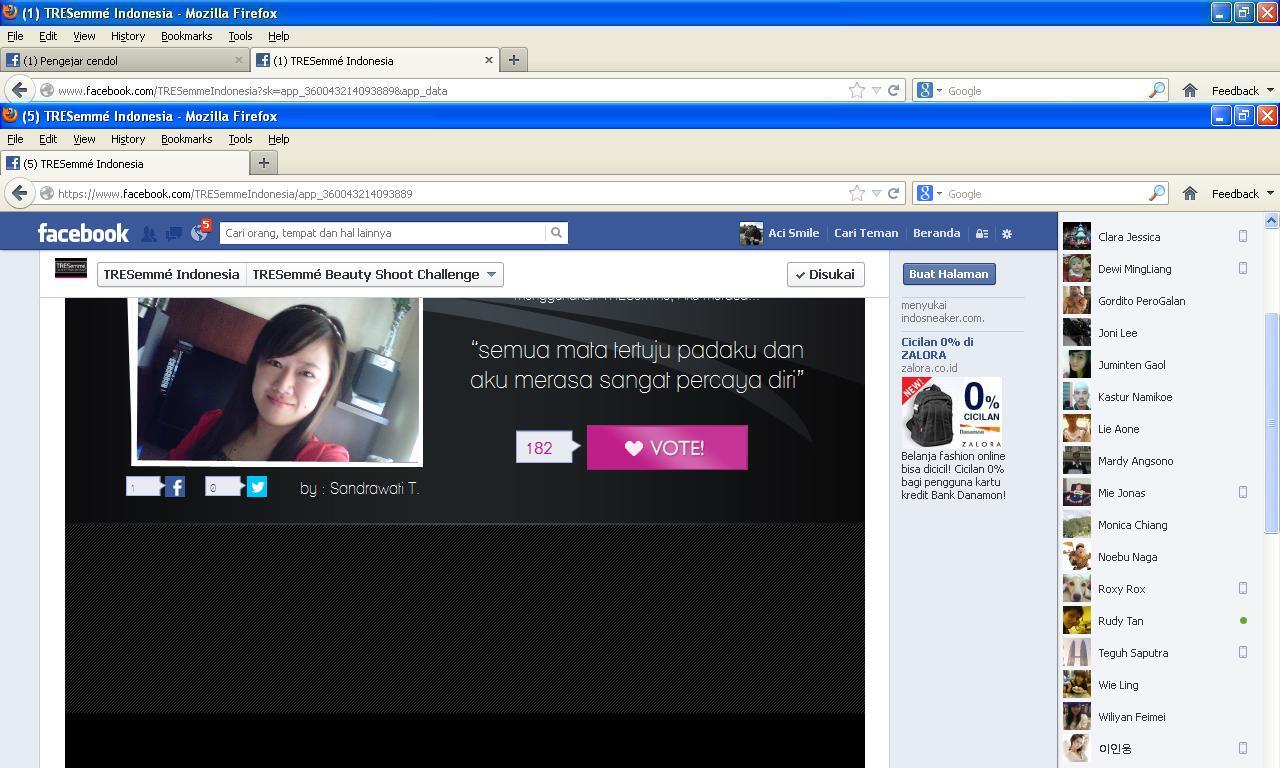Image resolution: width=1280 pixels, height=768 pixels.
Task: Open Bookmarks menu in front window
Action: pos(187,139)
